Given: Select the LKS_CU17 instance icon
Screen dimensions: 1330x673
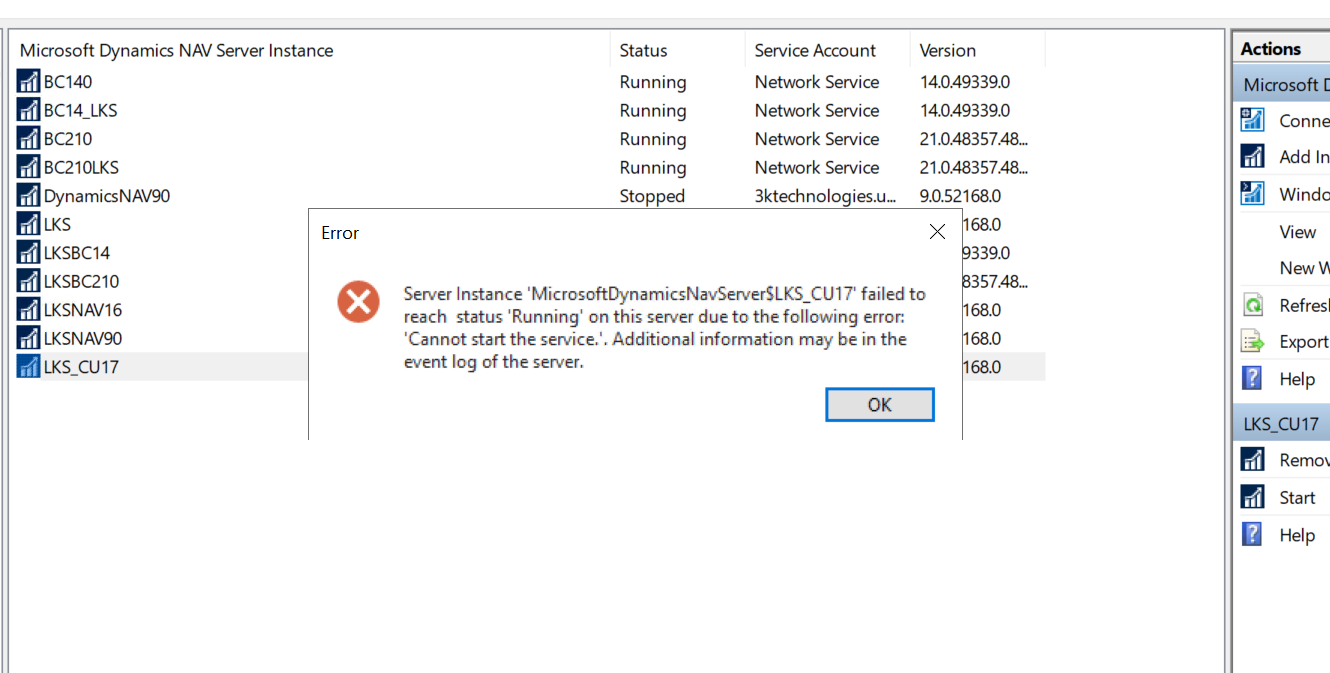Looking at the screenshot, I should 28,367.
